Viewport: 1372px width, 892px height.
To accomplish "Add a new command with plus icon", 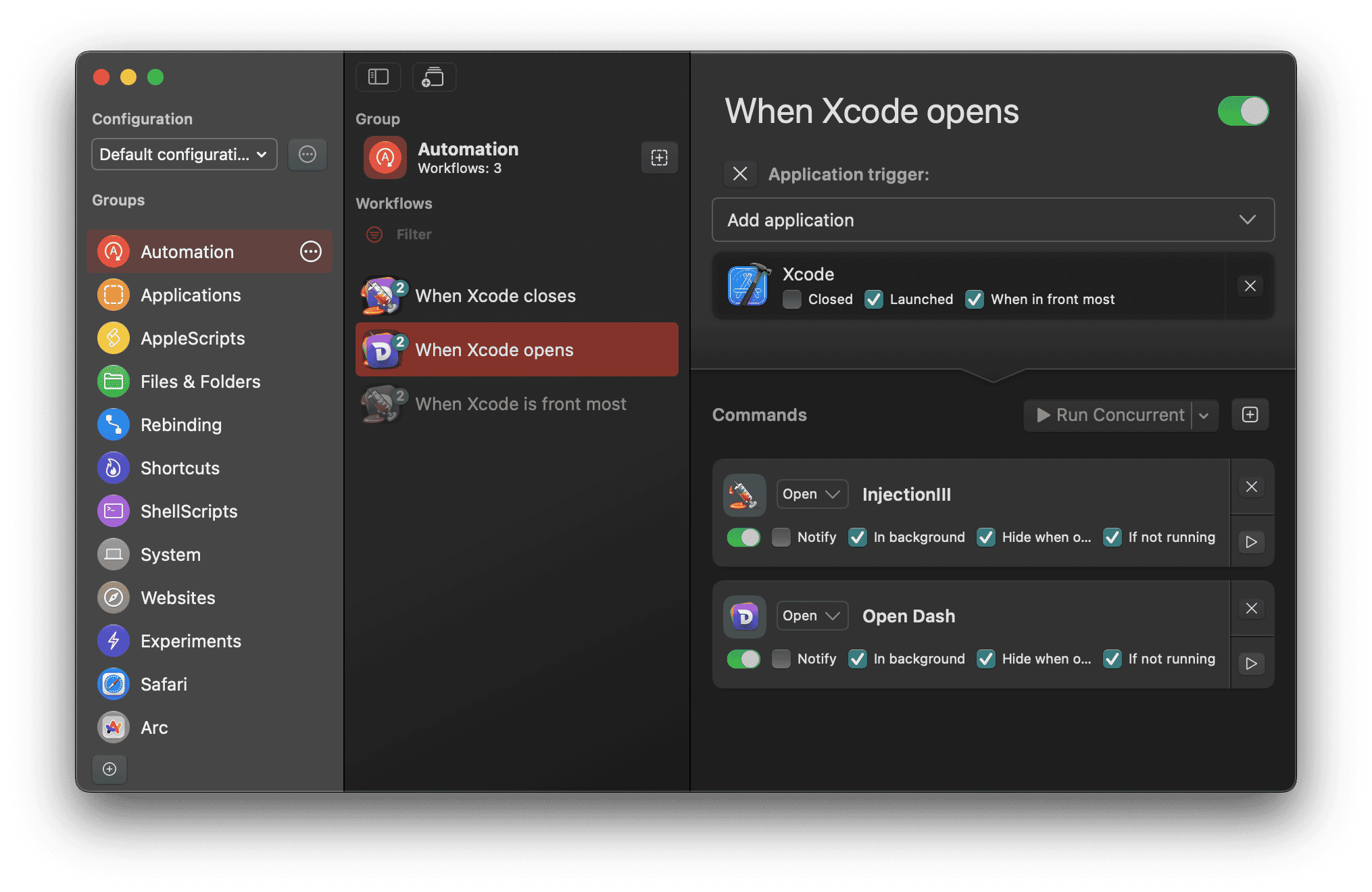I will (1250, 415).
